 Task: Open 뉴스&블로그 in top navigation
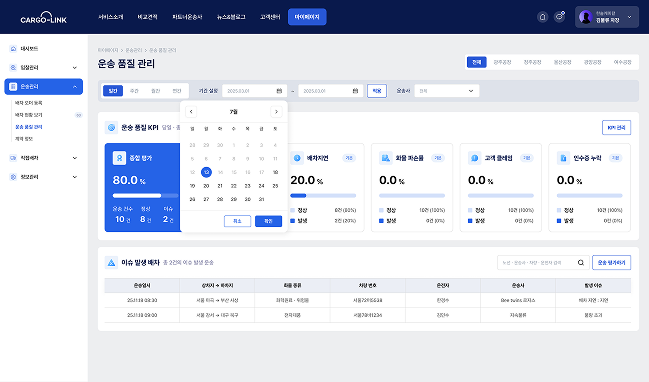[x=231, y=17]
